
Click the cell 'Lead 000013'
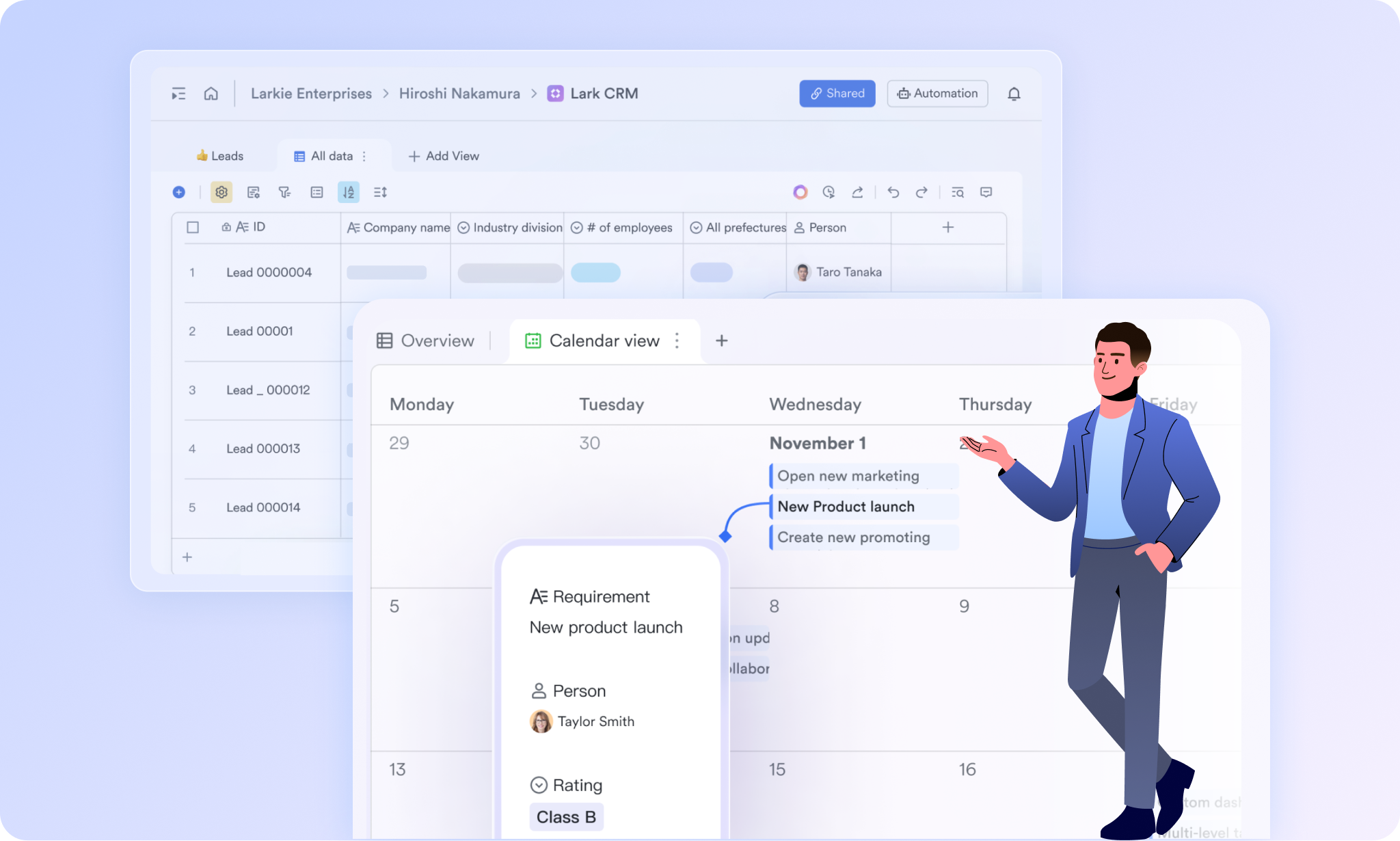coord(263,449)
